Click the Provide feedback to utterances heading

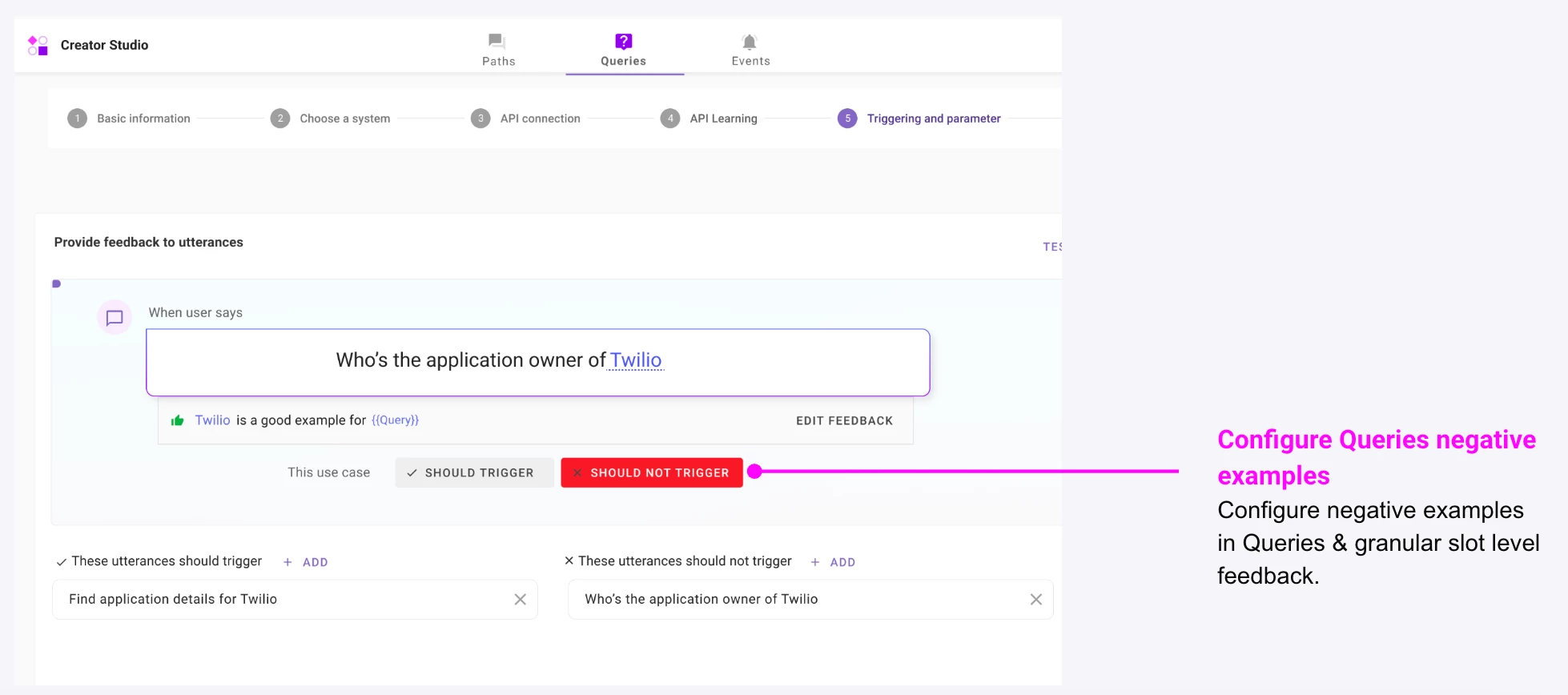click(x=148, y=242)
